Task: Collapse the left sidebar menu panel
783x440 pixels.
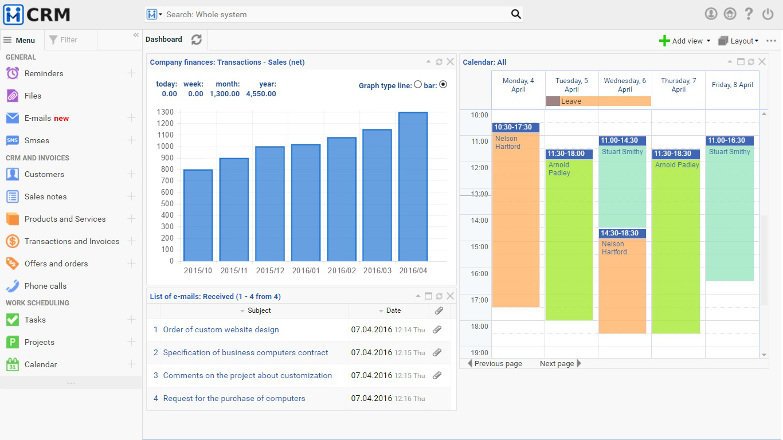Action: [136, 35]
